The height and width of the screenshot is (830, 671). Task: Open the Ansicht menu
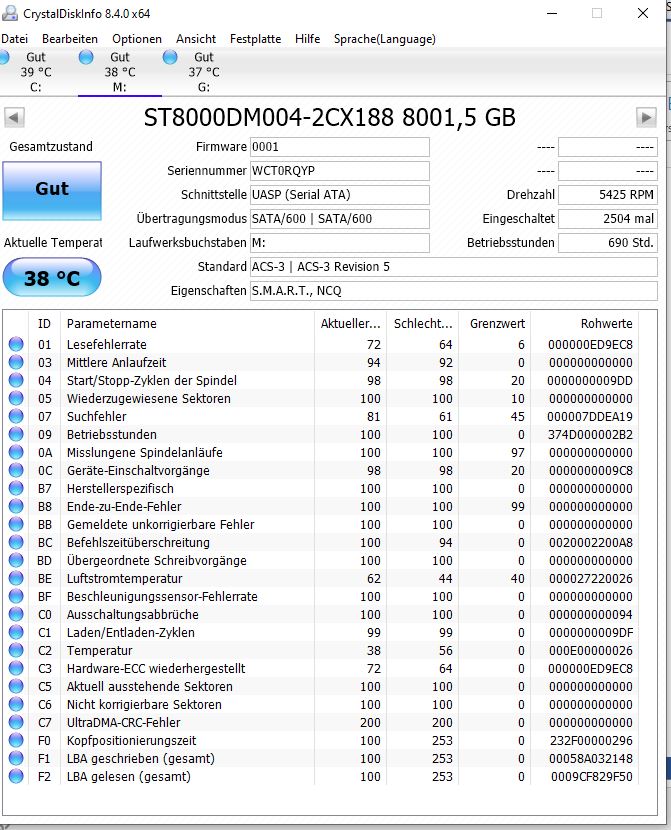[196, 39]
